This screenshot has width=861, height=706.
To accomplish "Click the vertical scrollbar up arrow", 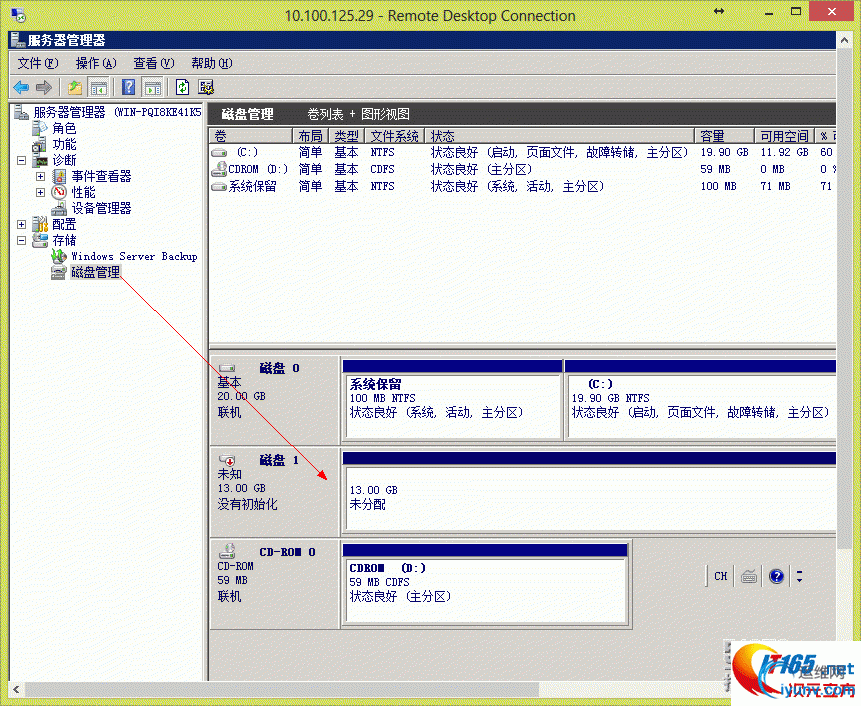I will [x=844, y=40].
